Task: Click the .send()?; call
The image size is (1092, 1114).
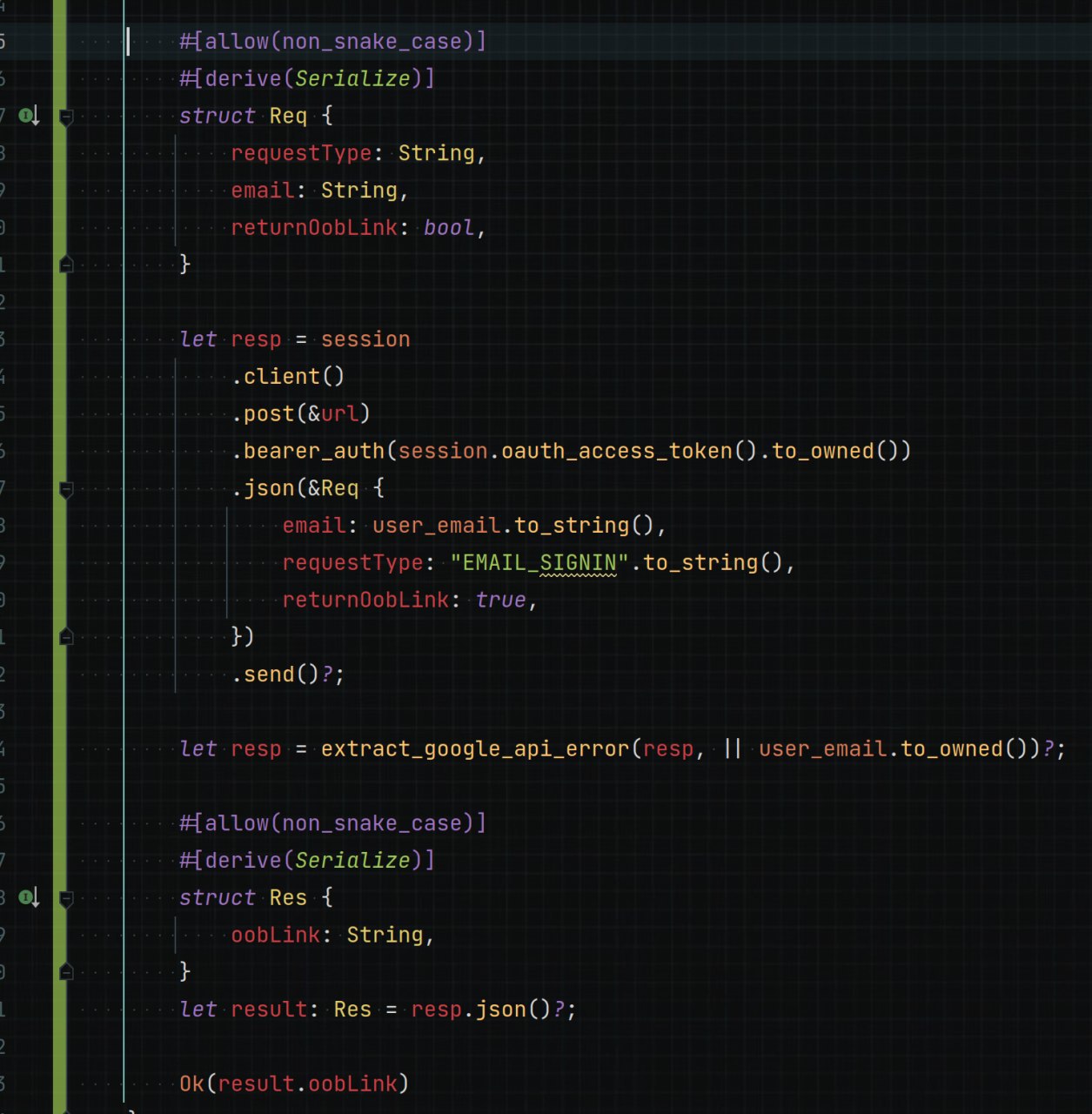Action: [288, 674]
